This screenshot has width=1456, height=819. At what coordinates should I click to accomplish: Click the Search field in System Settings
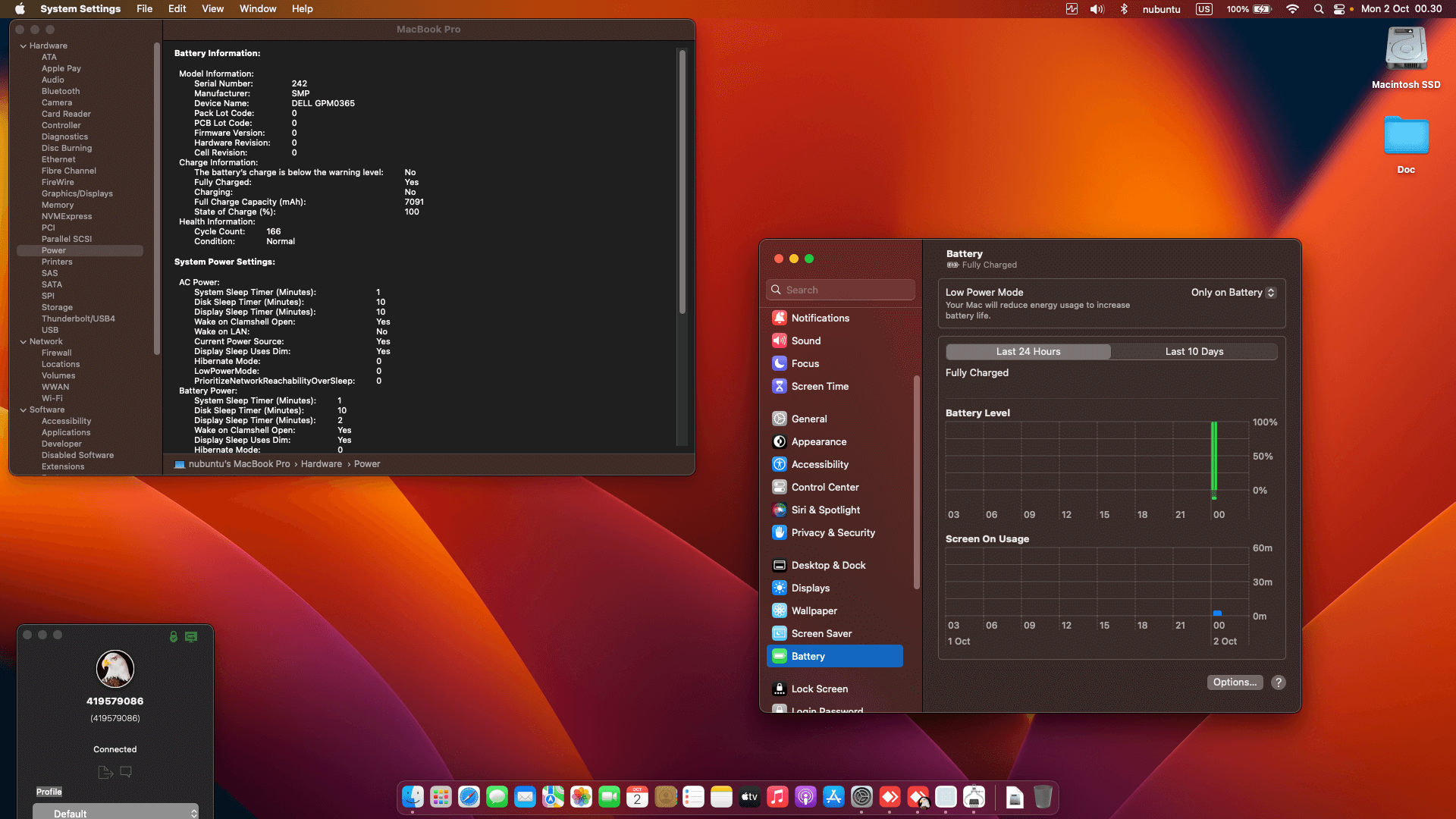click(840, 290)
